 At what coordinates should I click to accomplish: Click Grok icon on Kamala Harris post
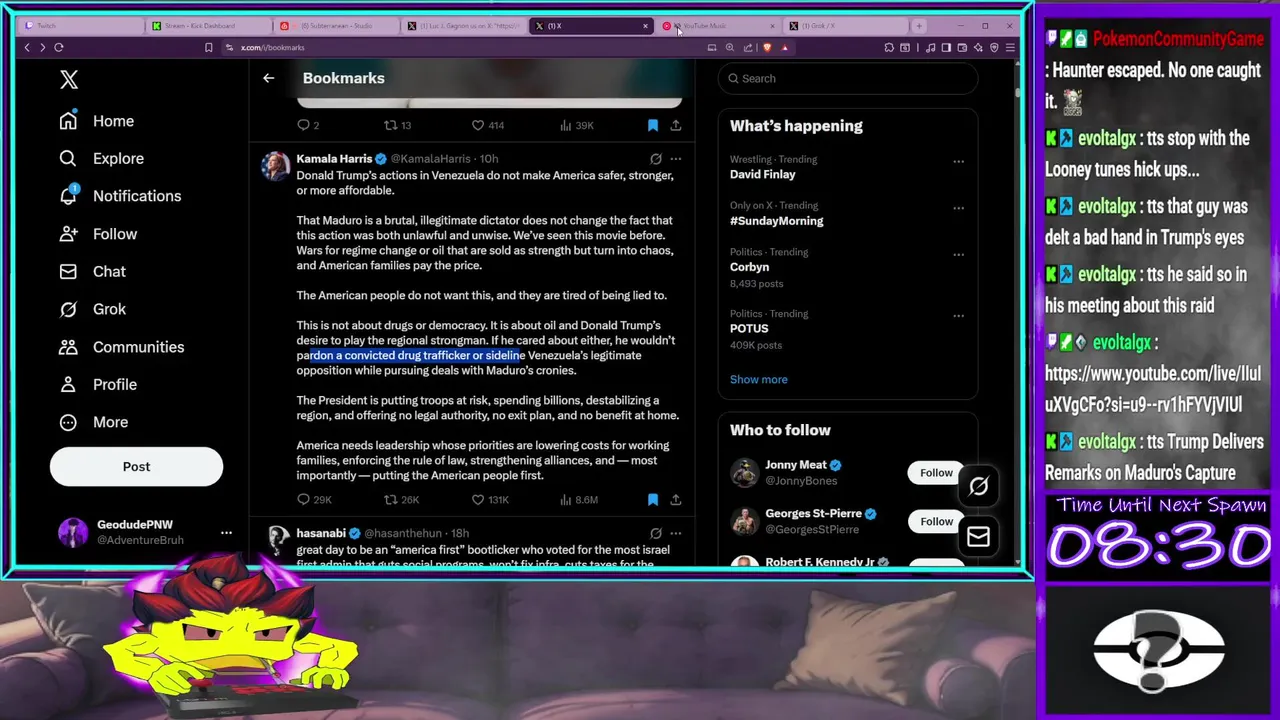click(655, 159)
